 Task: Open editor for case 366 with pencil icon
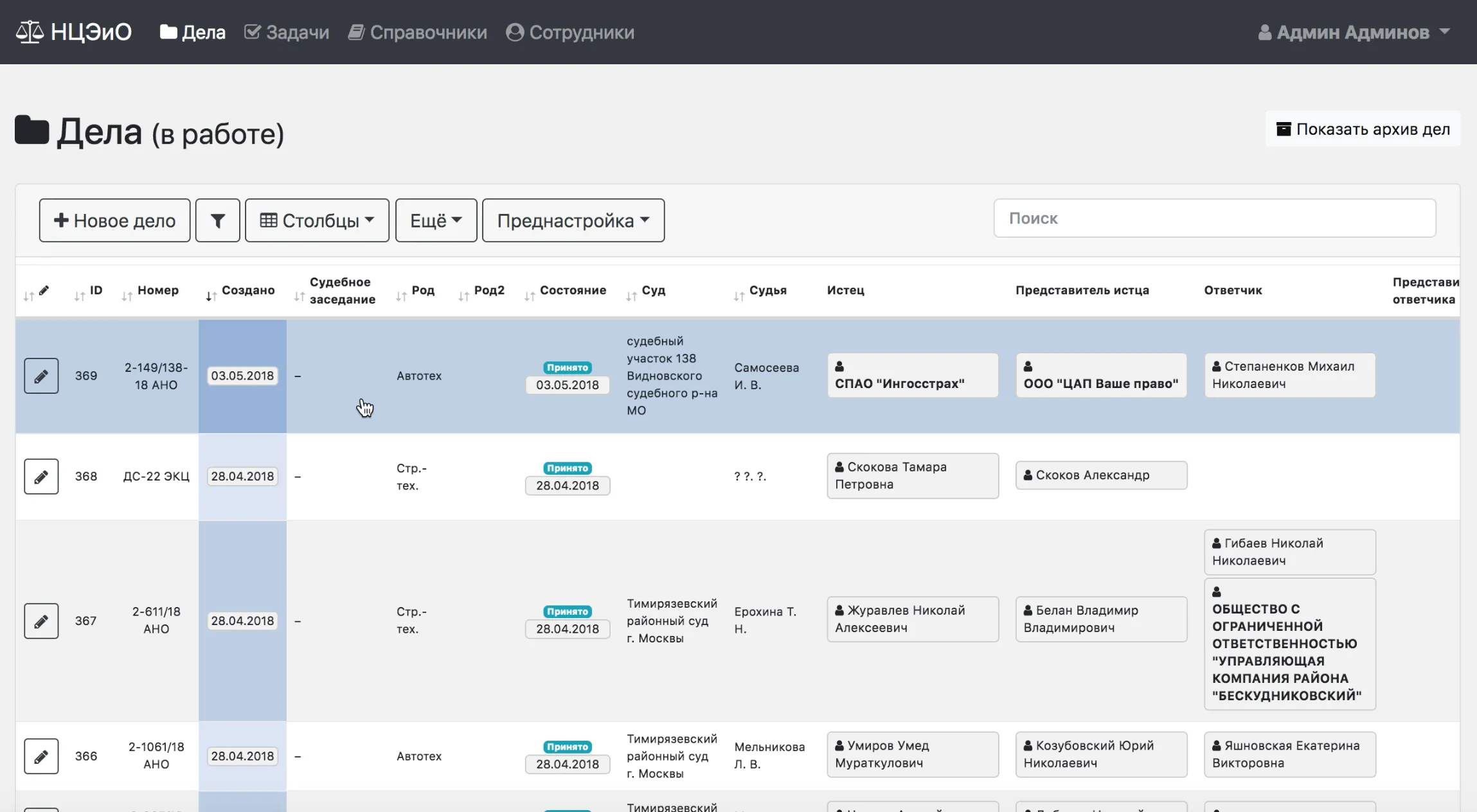(x=40, y=756)
